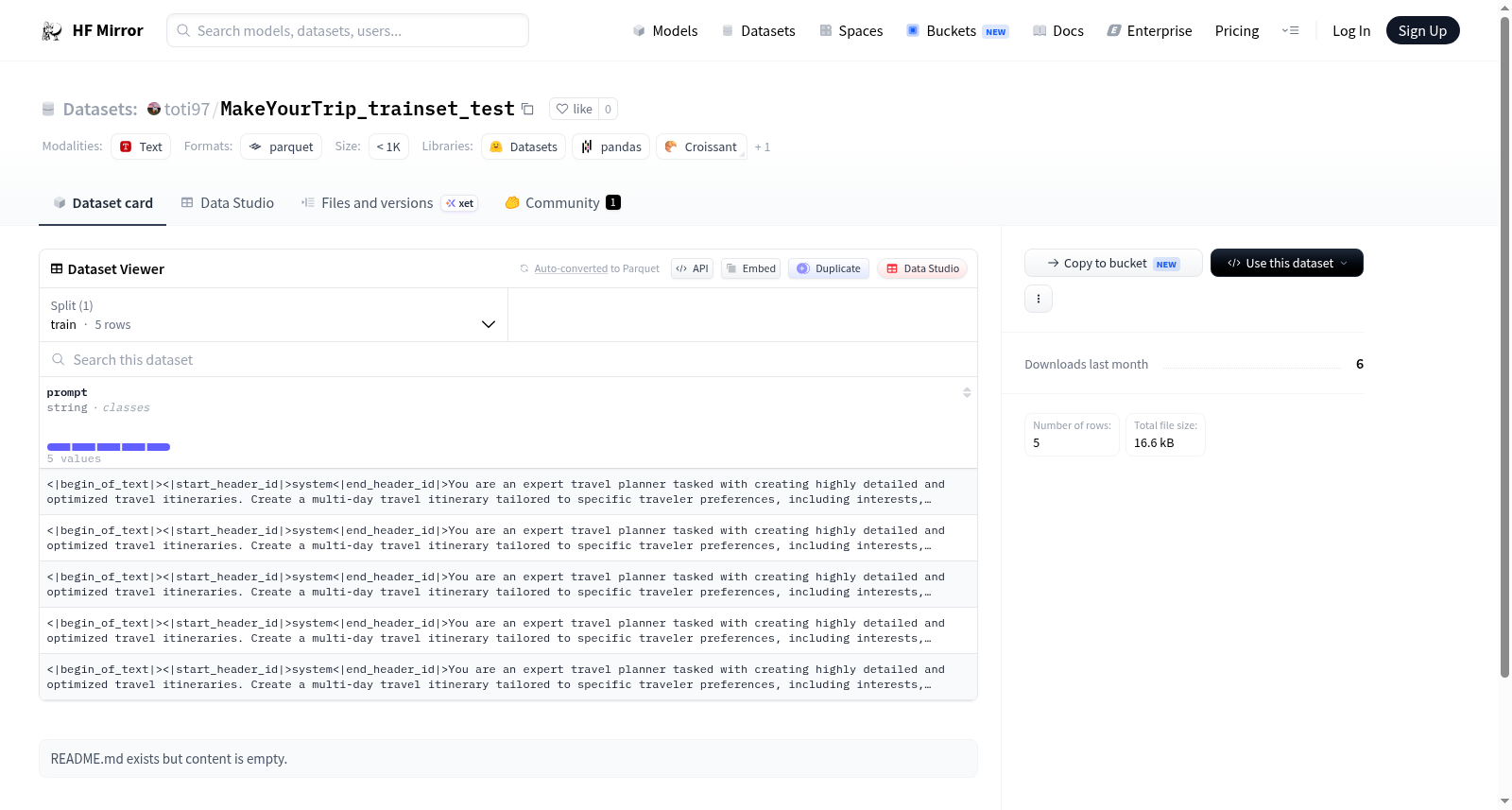
Task: Click the prompt values distribution bar
Action: pyautogui.click(x=109, y=447)
